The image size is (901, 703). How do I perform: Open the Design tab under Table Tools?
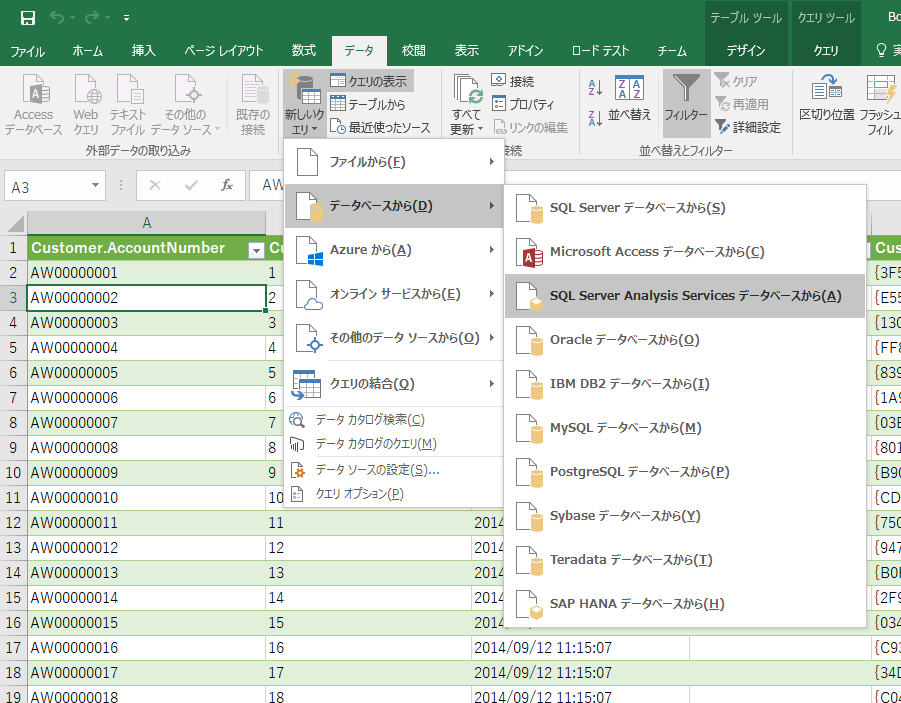point(746,50)
